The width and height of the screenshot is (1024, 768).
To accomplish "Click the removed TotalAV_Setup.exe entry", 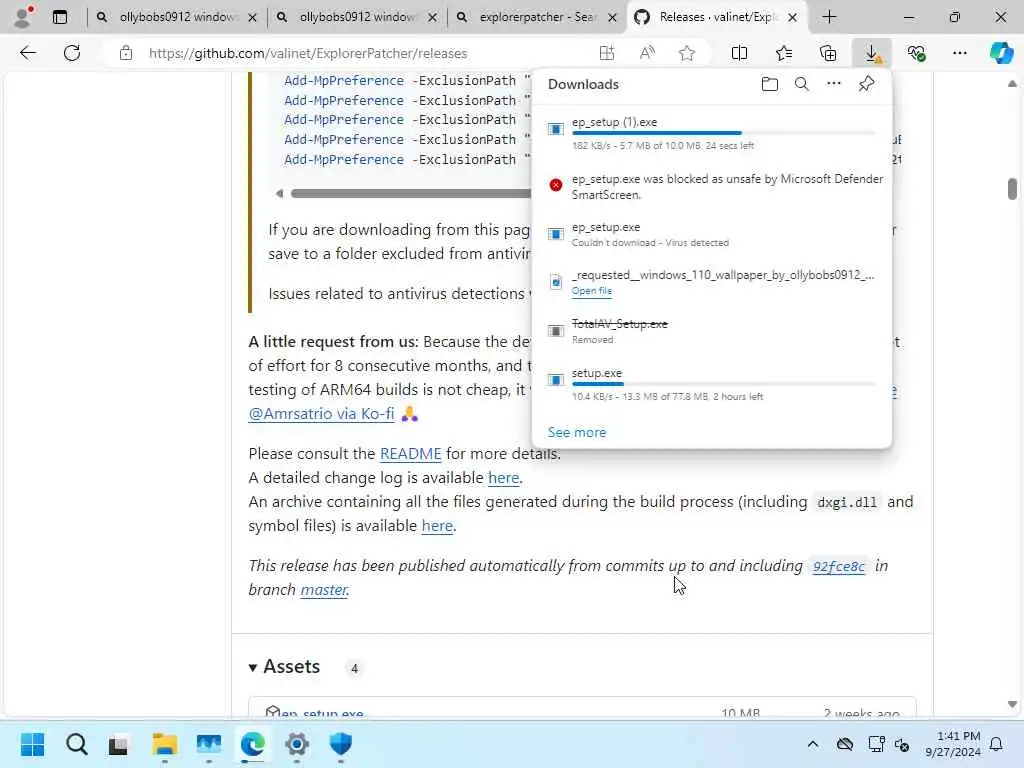I will (712, 331).
